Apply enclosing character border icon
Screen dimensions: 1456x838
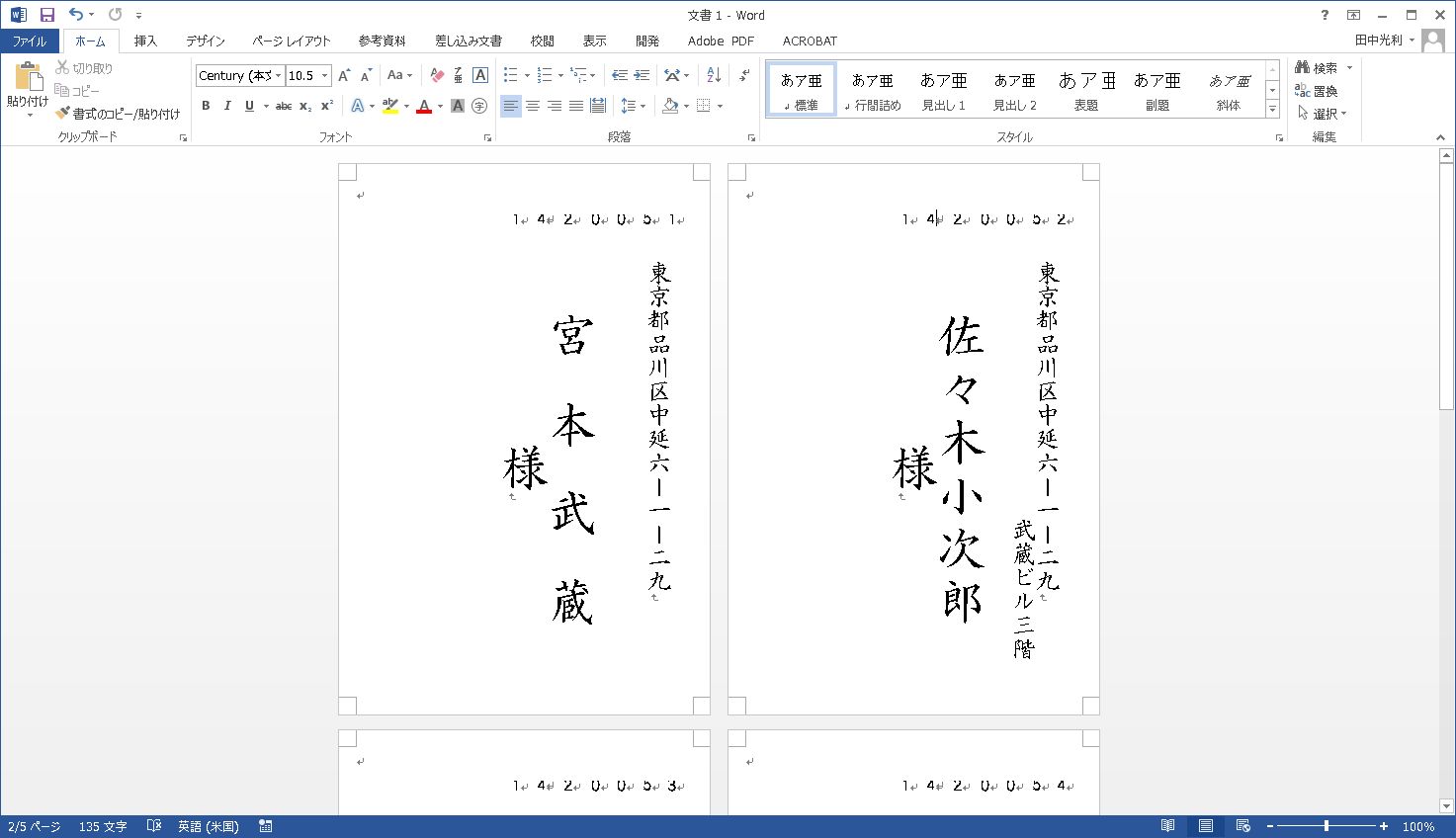[479, 75]
